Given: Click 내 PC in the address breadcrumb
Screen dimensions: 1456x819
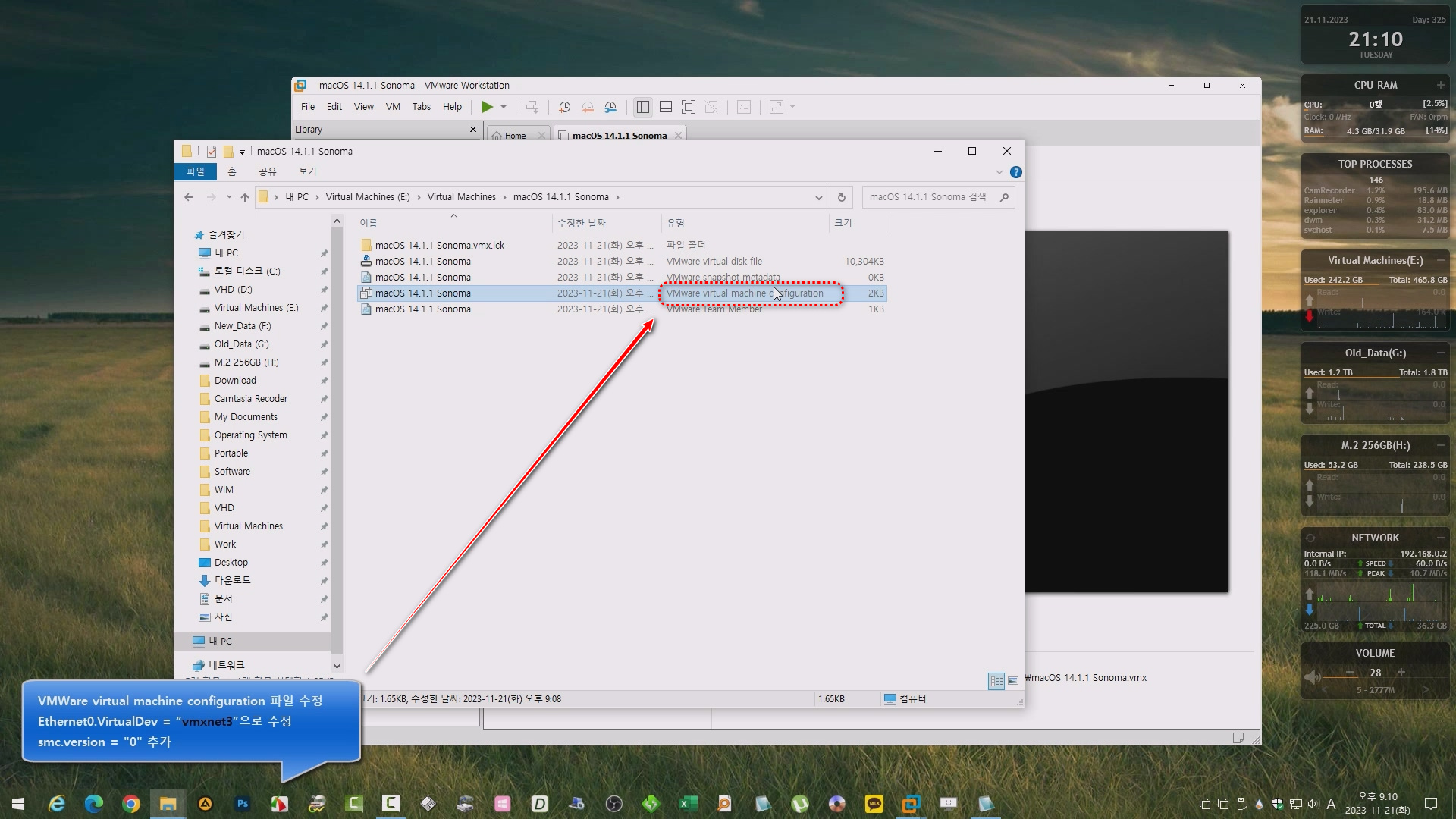Looking at the screenshot, I should [x=297, y=197].
